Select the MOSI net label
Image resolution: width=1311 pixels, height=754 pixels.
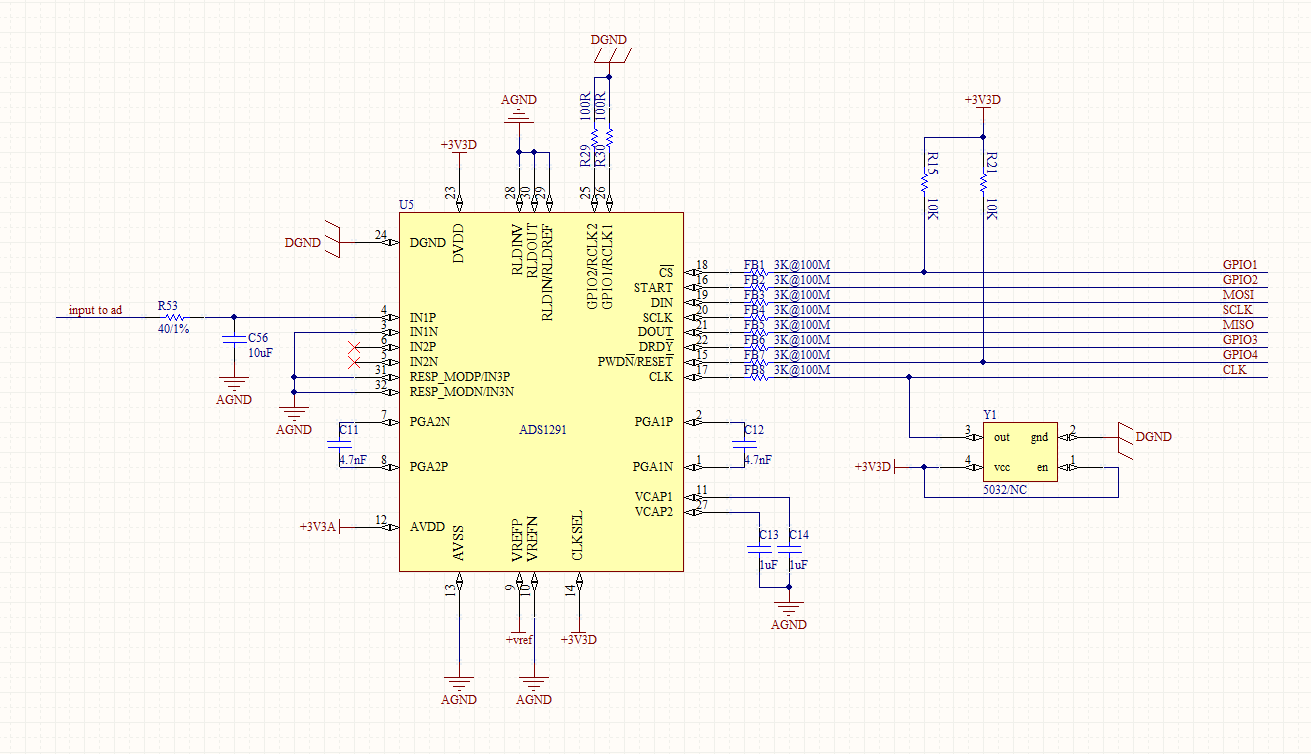tap(1238, 295)
